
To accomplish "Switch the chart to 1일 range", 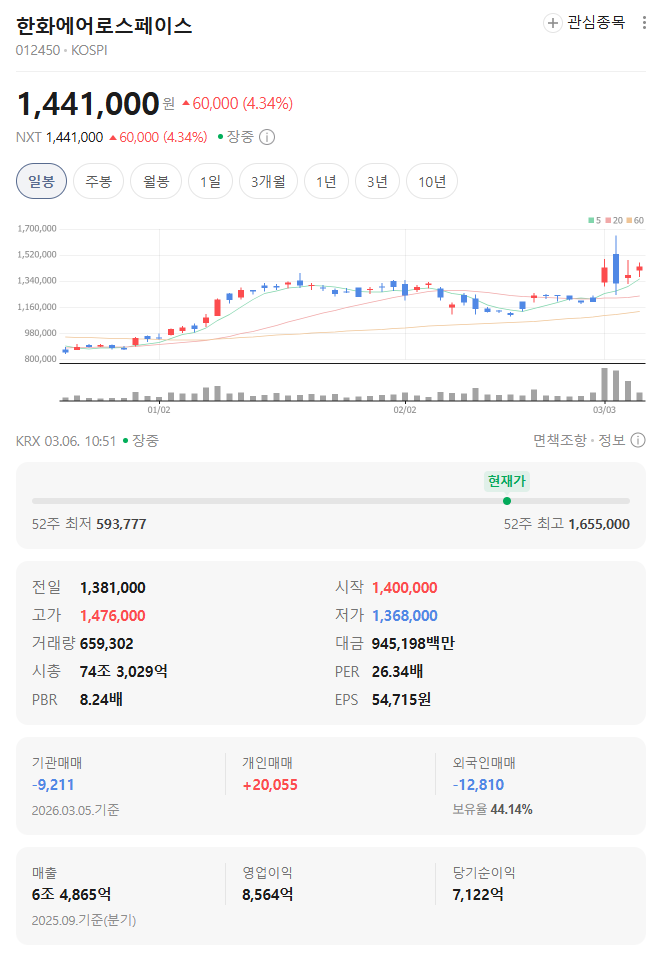I will (x=210, y=181).
